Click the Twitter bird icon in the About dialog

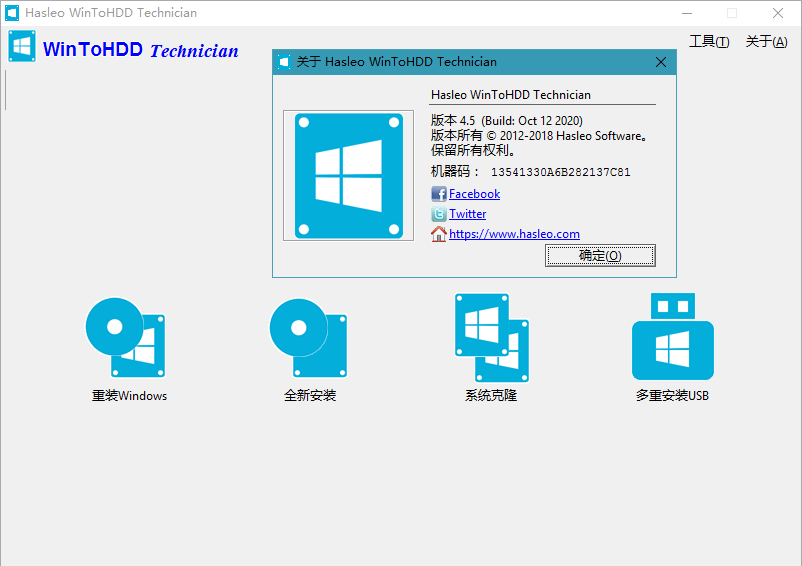click(x=439, y=214)
